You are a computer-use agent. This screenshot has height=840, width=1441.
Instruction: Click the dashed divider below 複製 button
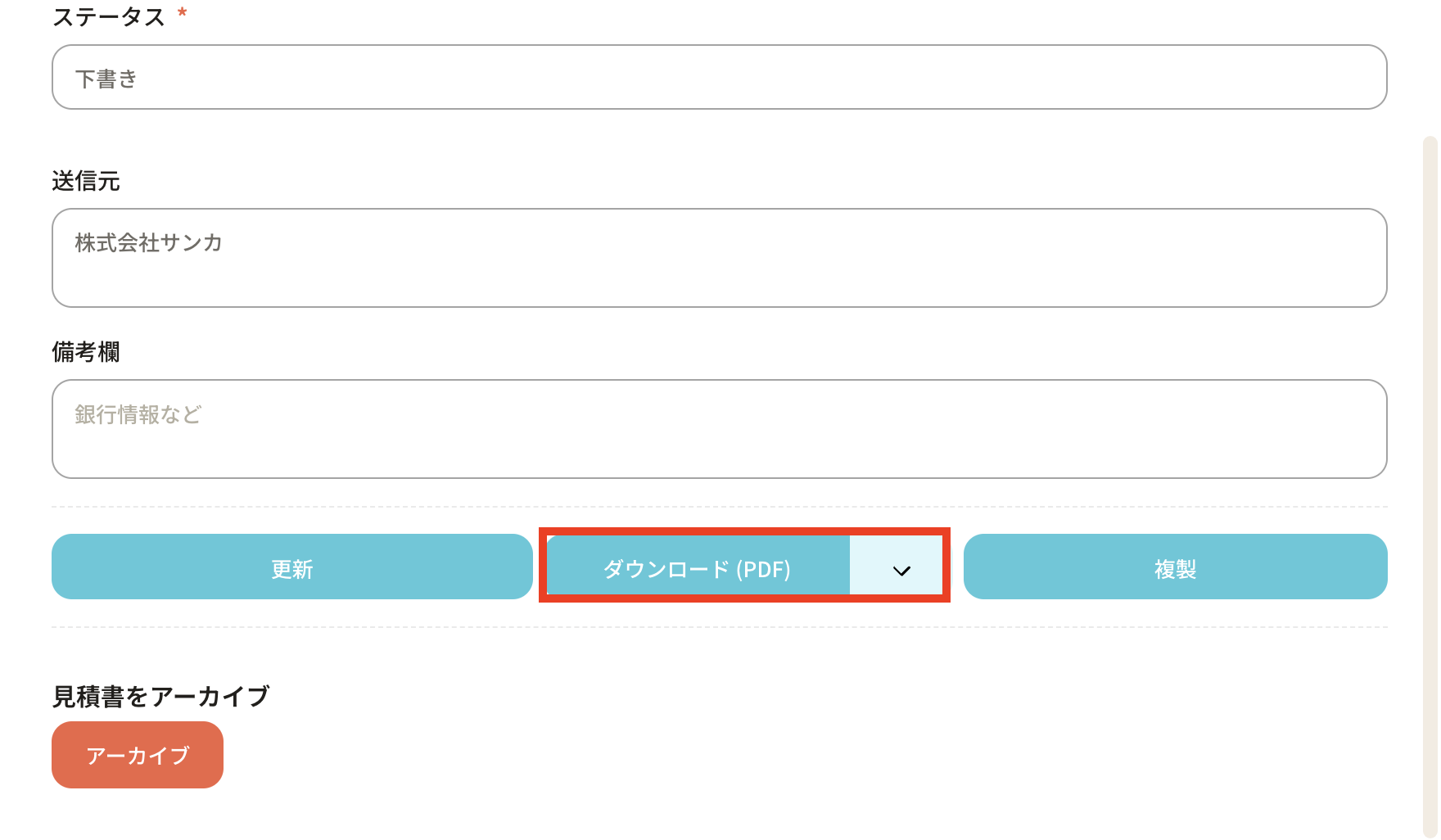719,627
